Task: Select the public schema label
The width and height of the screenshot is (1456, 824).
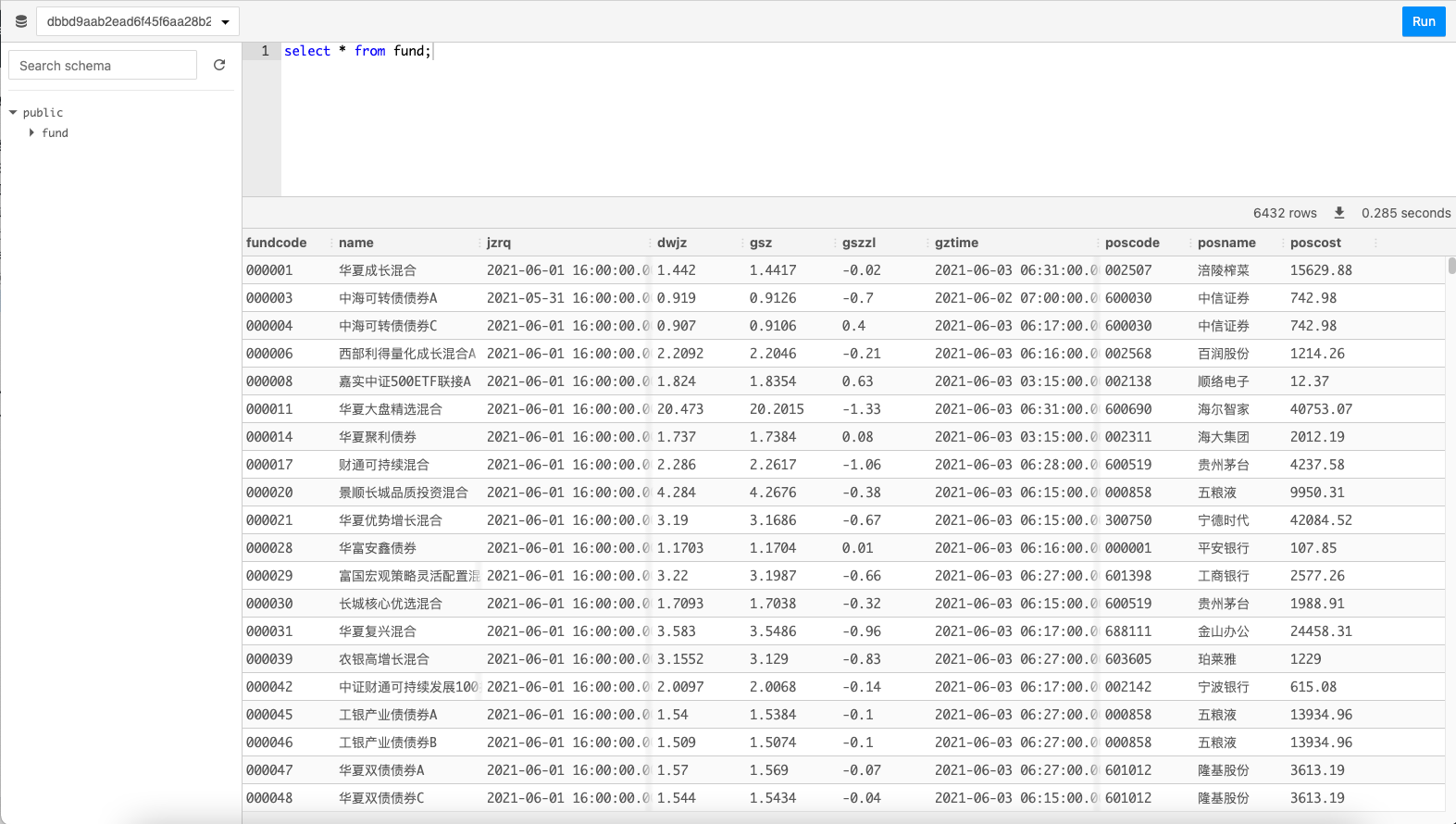Action: 43,112
